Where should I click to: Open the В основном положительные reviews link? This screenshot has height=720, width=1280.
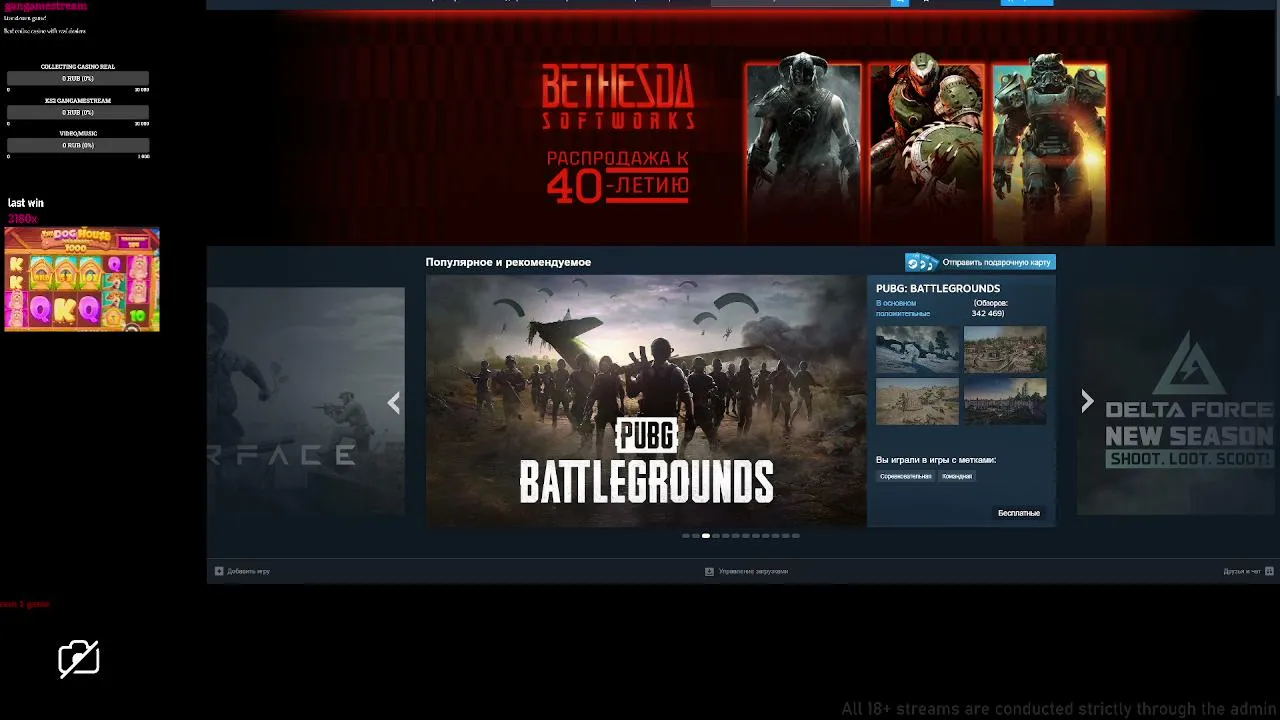(x=903, y=308)
